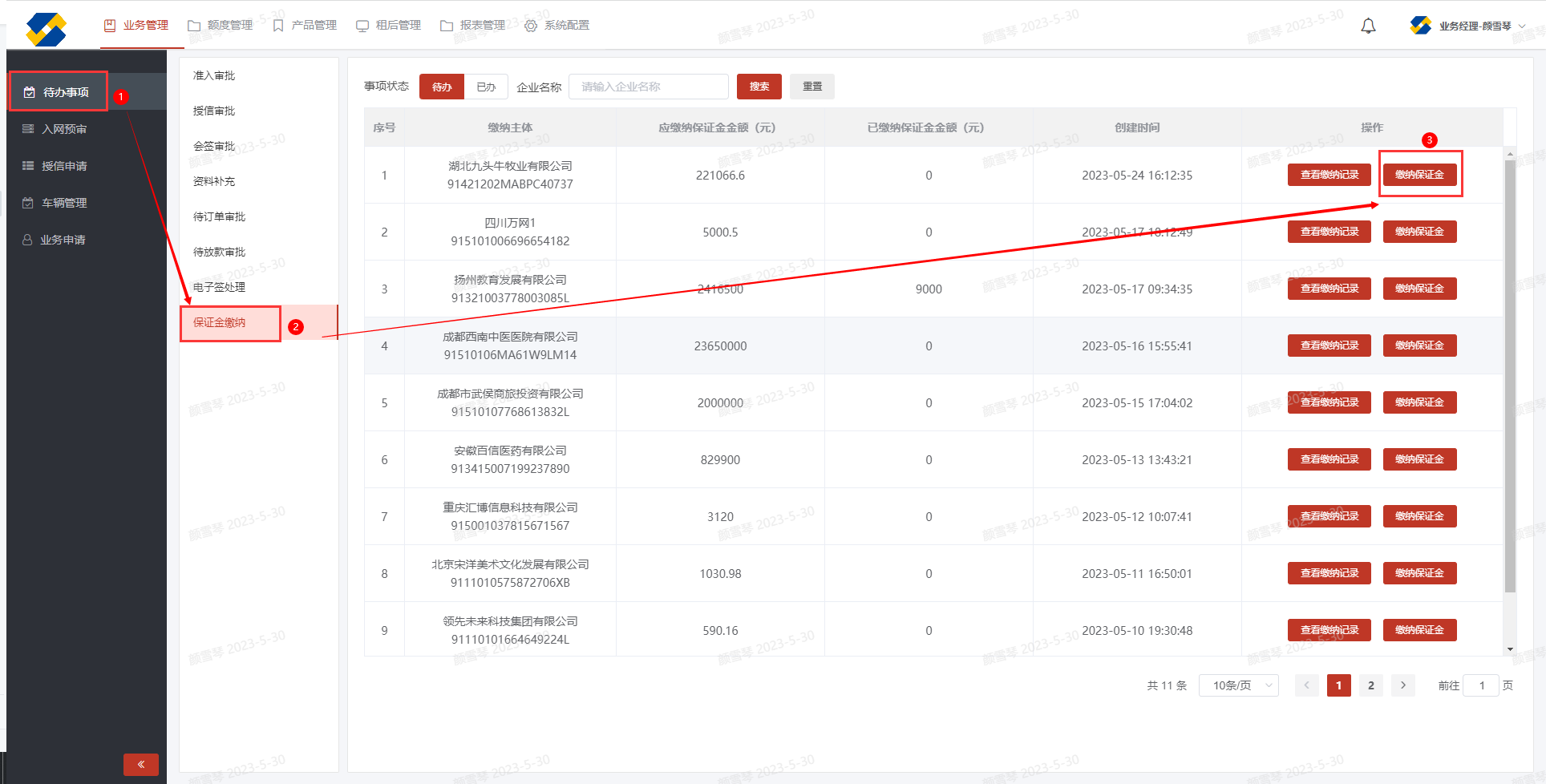The image size is (1546, 784).
Task: Click the company logo in top left
Action: pyautogui.click(x=46, y=30)
